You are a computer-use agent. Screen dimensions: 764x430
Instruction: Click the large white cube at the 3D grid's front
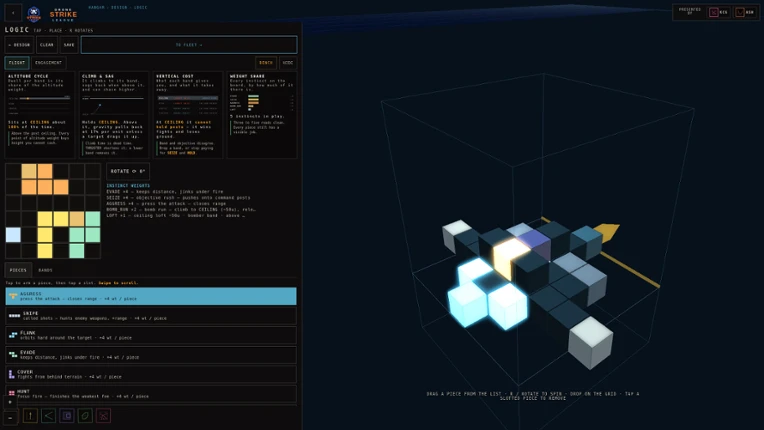(591, 342)
